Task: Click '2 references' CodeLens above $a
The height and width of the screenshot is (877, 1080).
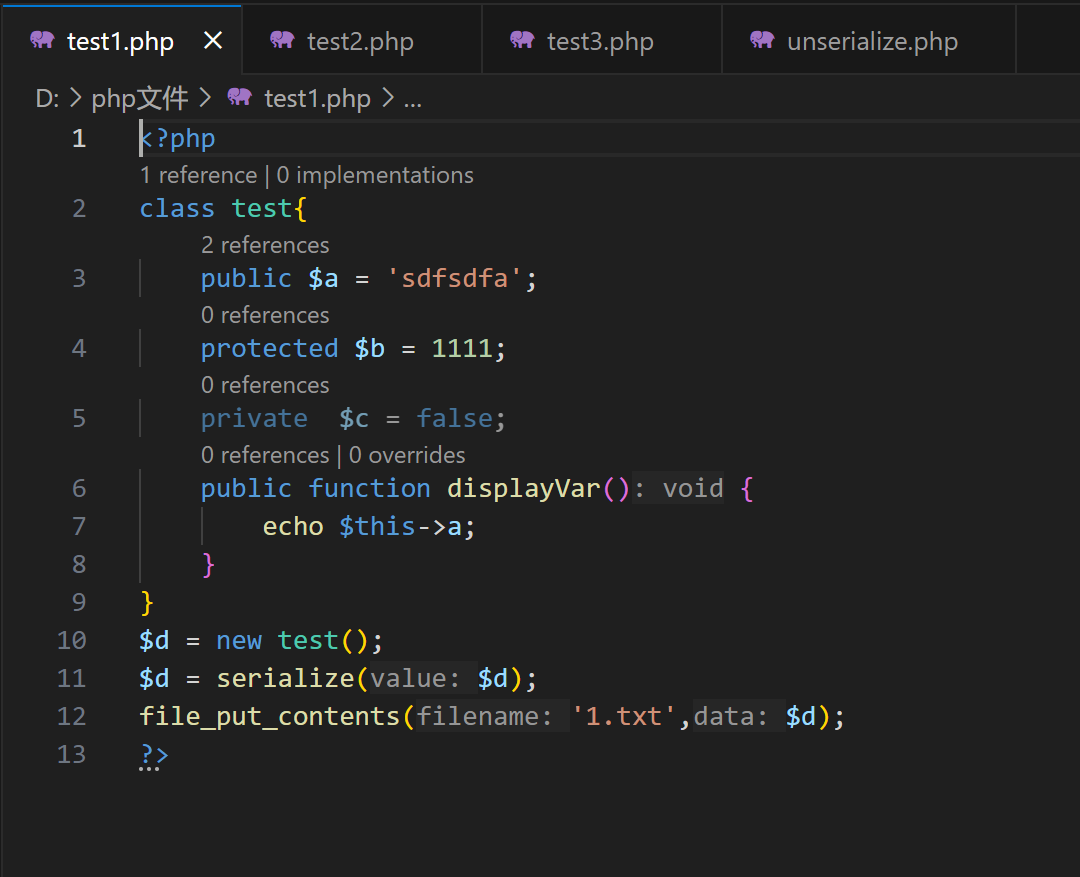Action: click(x=265, y=245)
